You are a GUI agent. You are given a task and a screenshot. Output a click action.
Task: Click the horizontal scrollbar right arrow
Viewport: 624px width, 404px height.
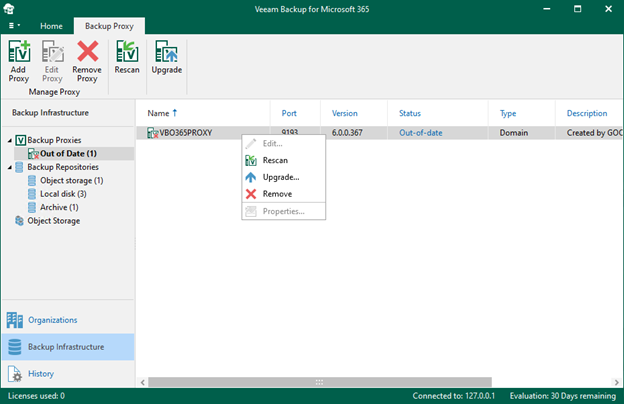point(616,383)
